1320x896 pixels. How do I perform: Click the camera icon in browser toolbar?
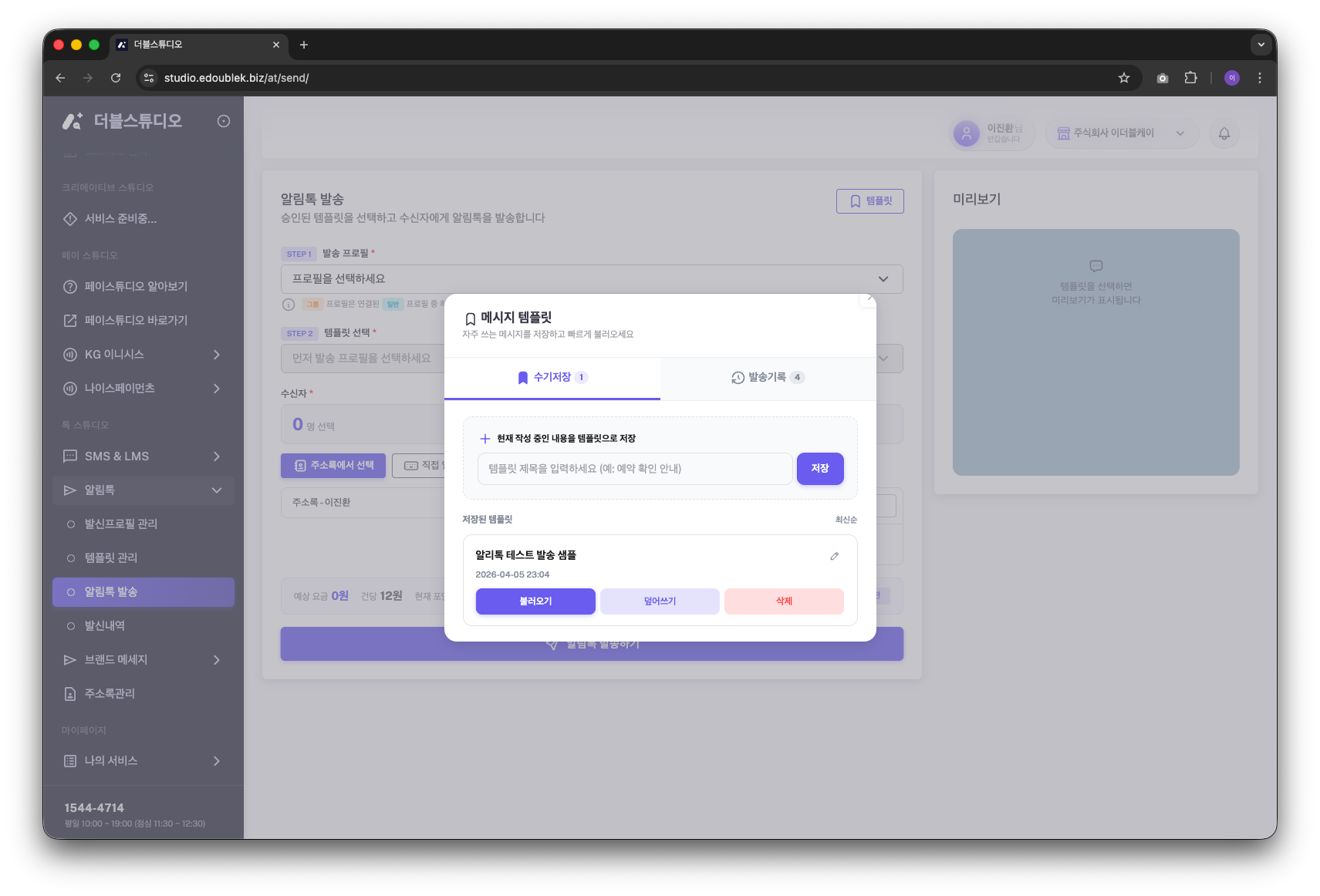[1163, 78]
